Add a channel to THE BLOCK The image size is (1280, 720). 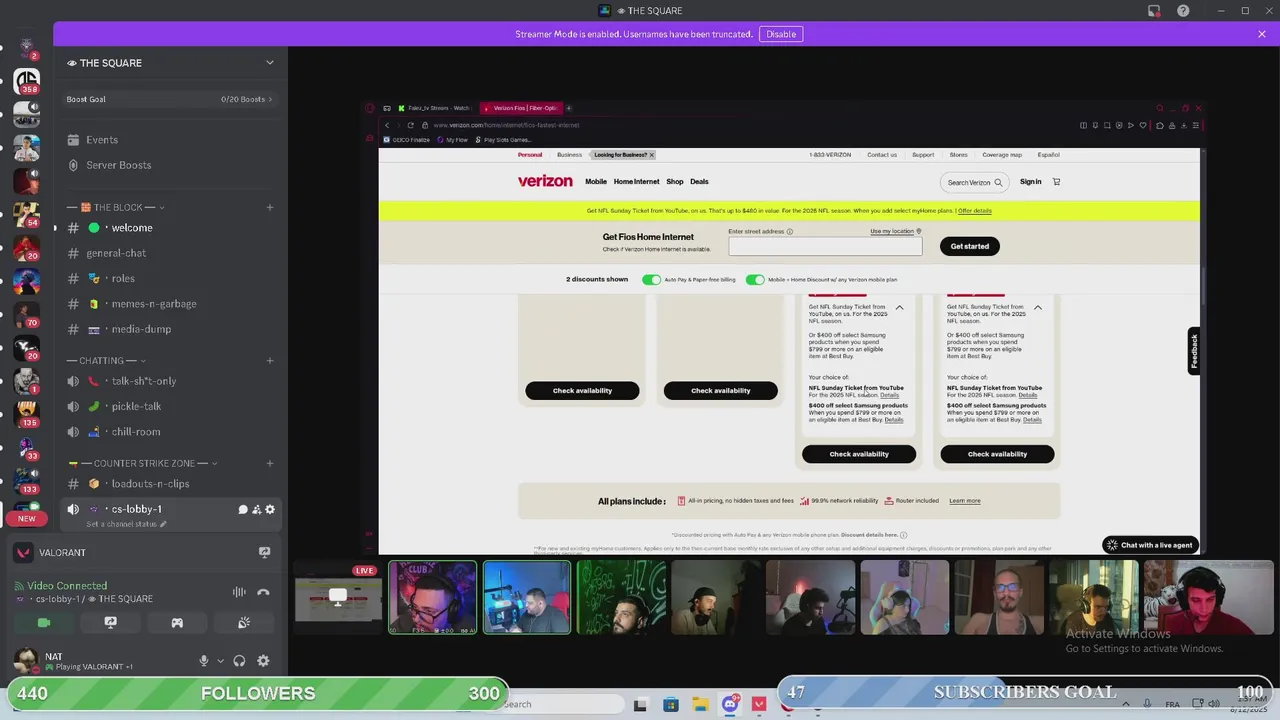pos(269,207)
